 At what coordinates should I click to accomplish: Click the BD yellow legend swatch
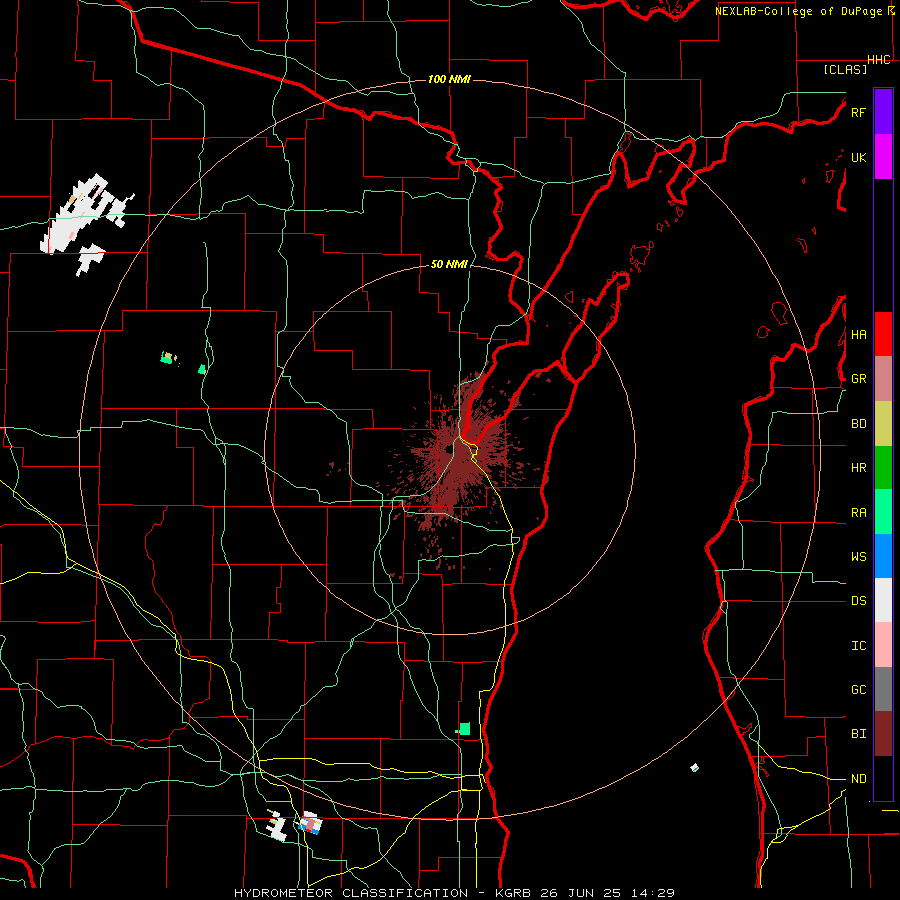tap(883, 423)
